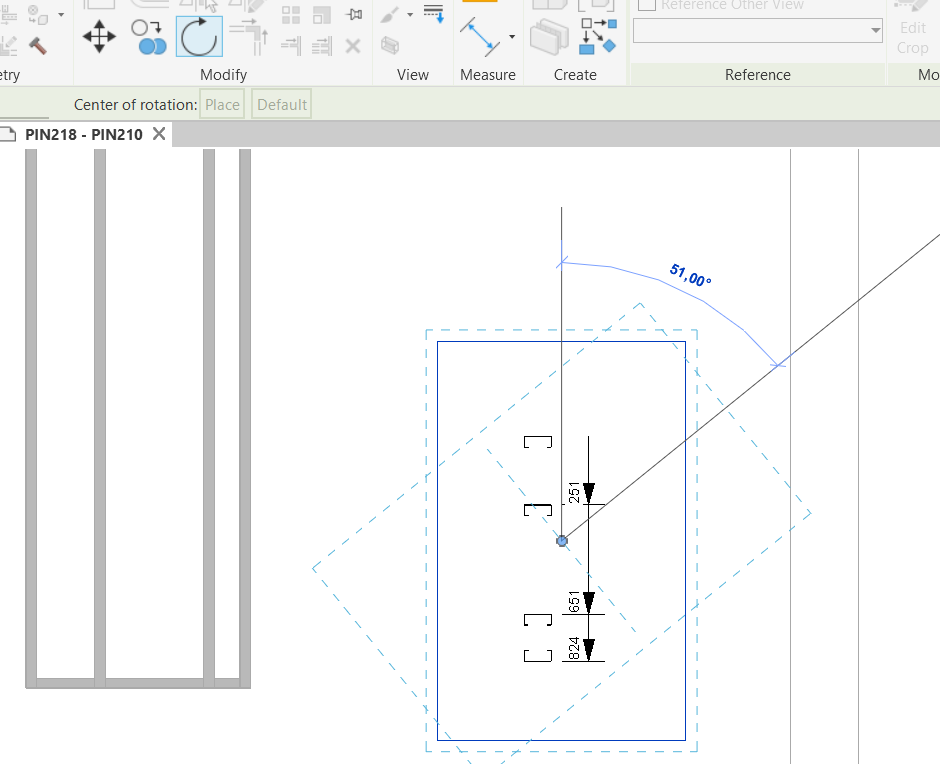This screenshot has width=940, height=764.
Task: Open the Linework dropdown arrow
Action: pyautogui.click(x=409, y=14)
